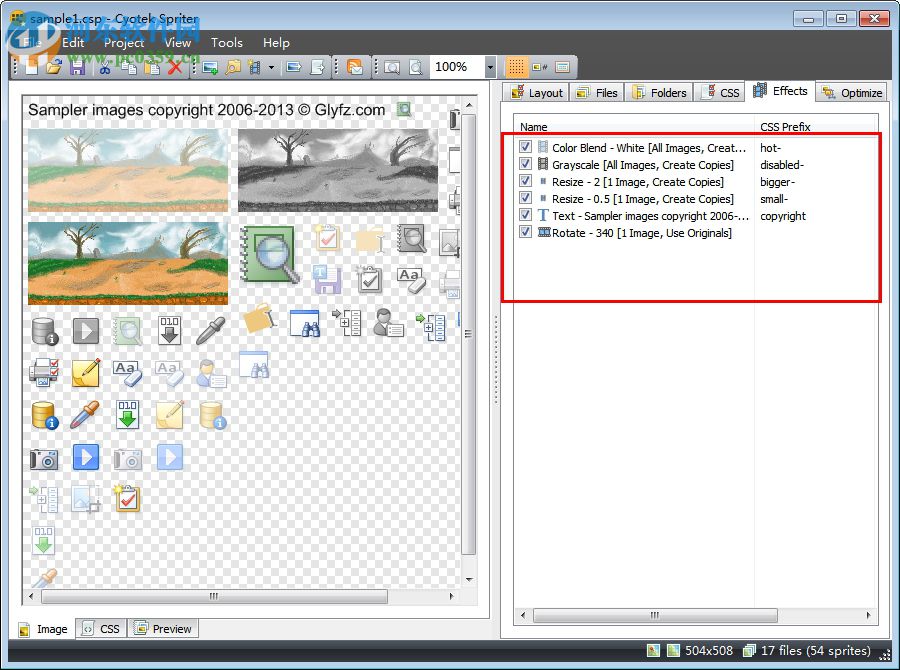Uncheck the Resize - 0.5 effect checkbox
Image resolution: width=900 pixels, height=670 pixels.
(x=525, y=198)
